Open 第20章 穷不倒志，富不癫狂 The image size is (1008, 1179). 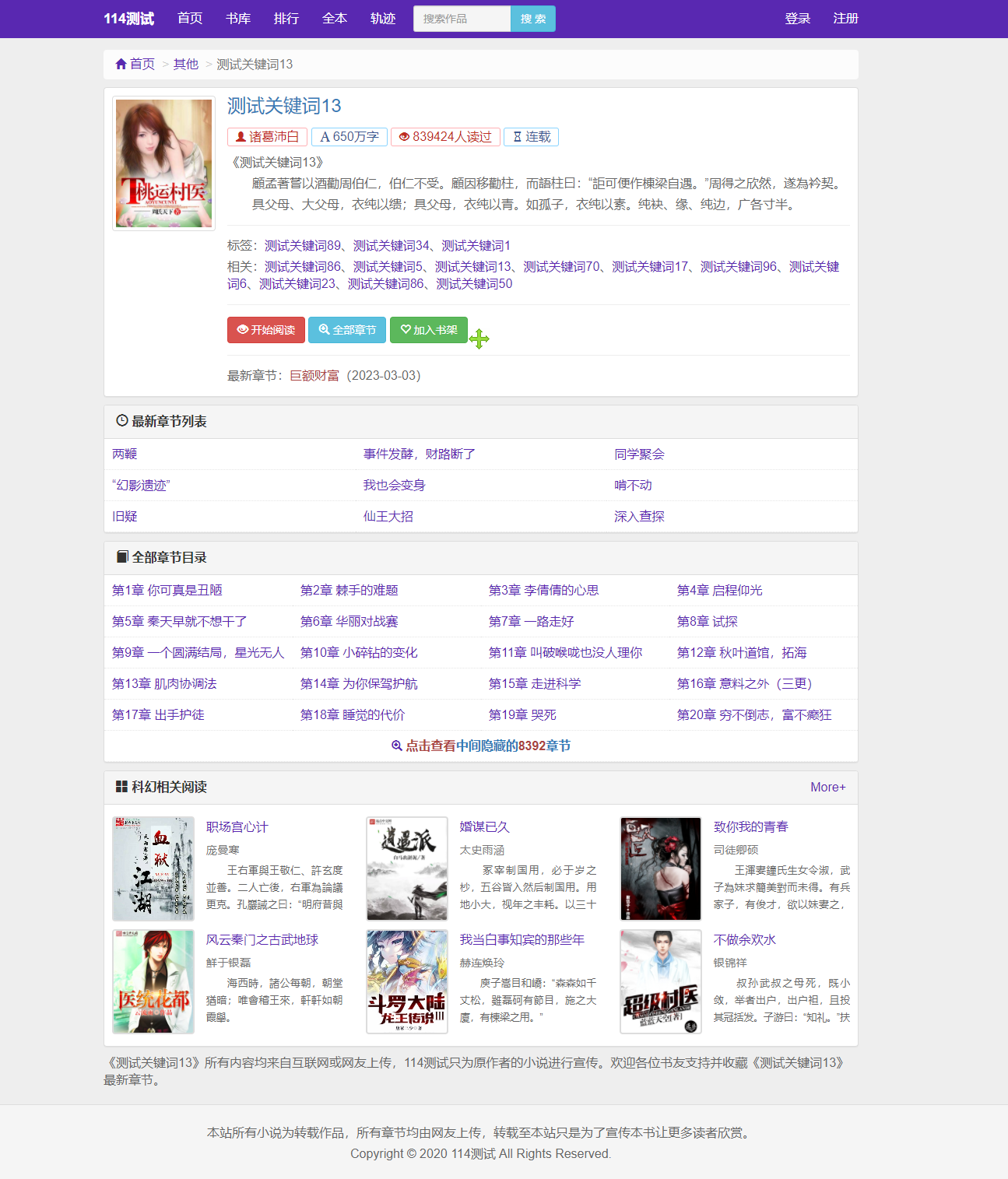tap(754, 714)
